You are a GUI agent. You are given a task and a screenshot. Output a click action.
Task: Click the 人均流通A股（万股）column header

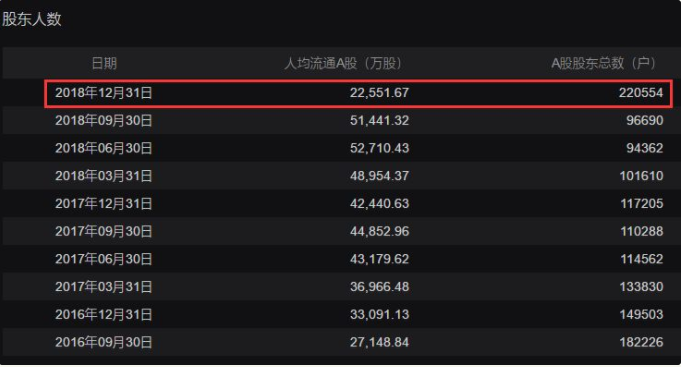coord(346,63)
